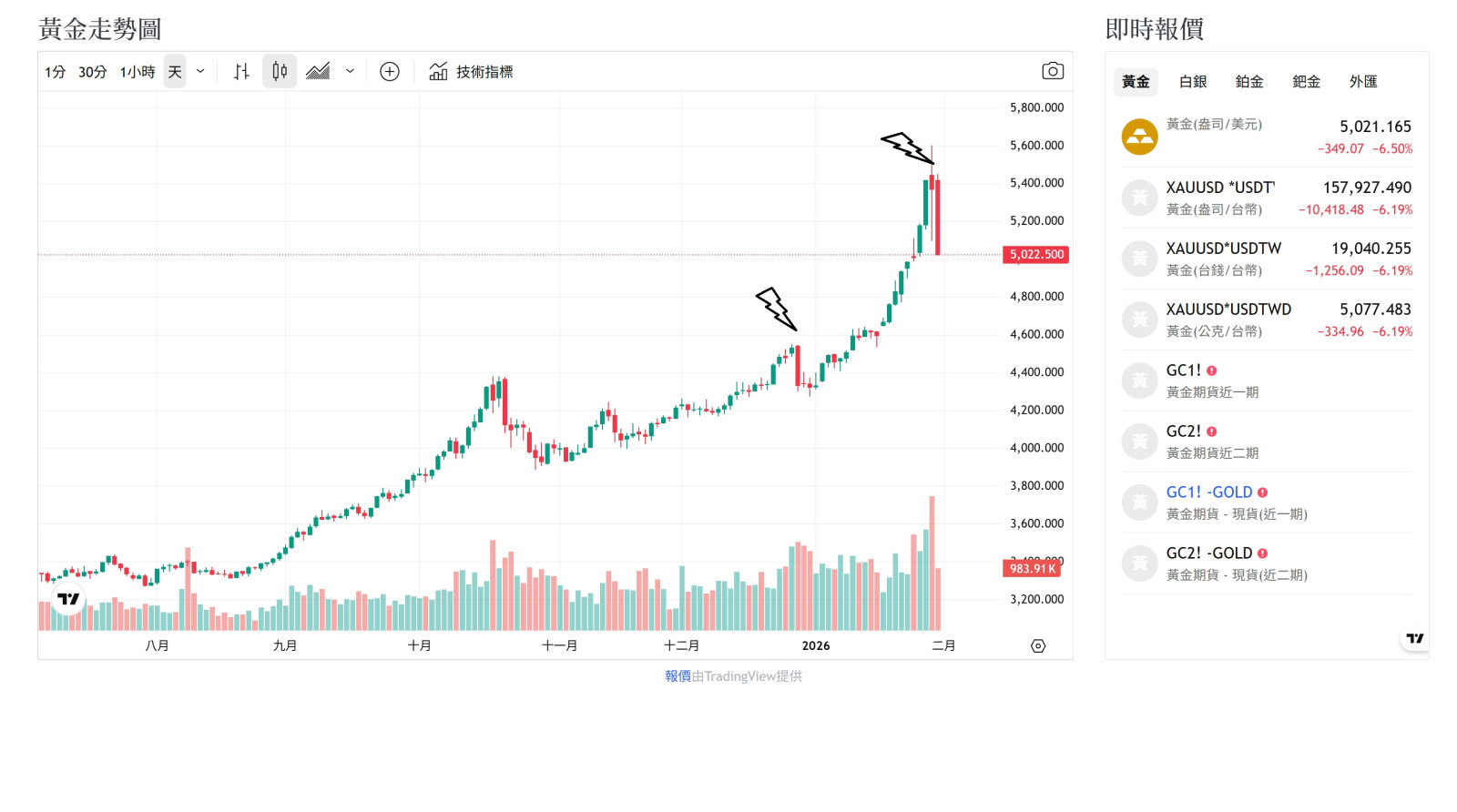Select the bar chart style icon
The image size is (1457, 812).
[x=240, y=70]
